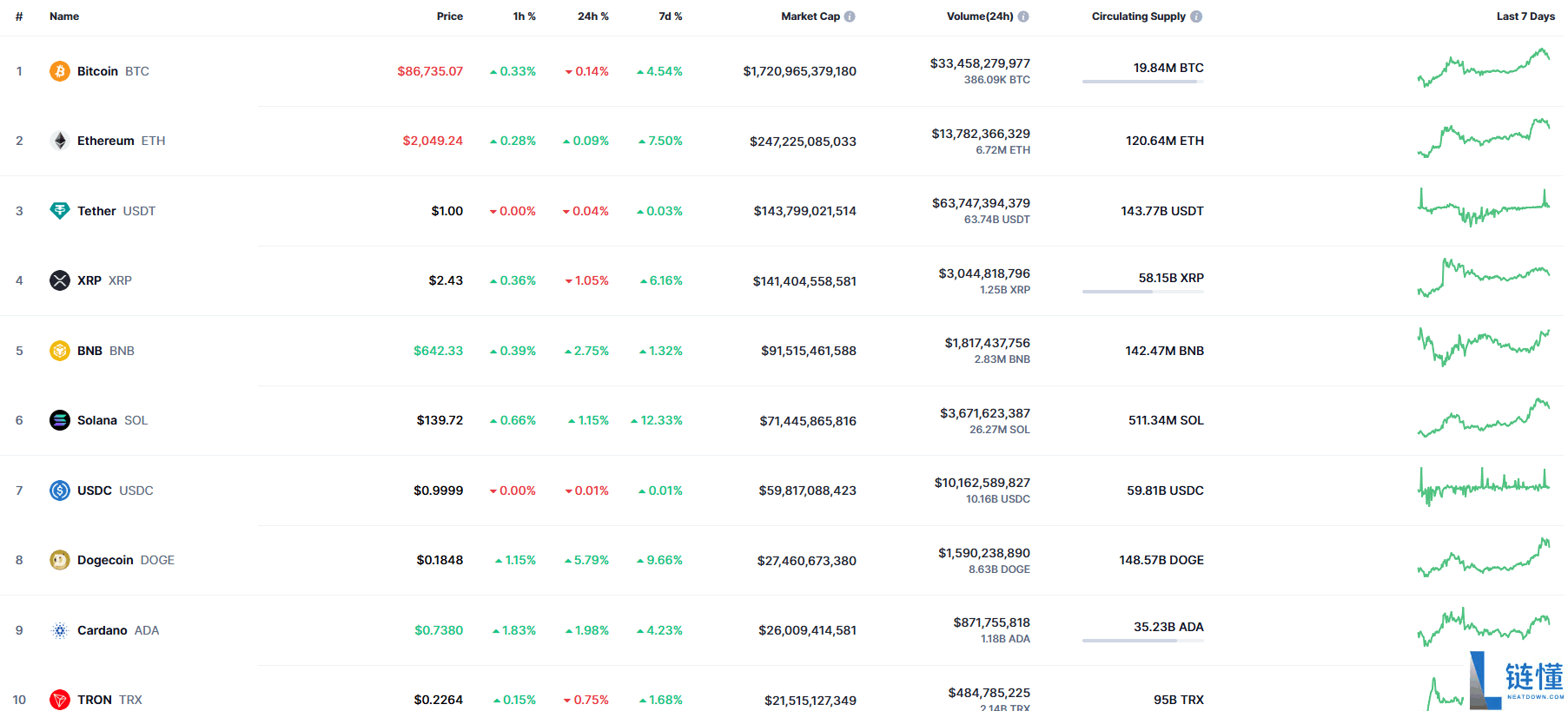Click the 511.34M SOL circulating supply value
This screenshot has height=711, width=1568.
(1166, 420)
